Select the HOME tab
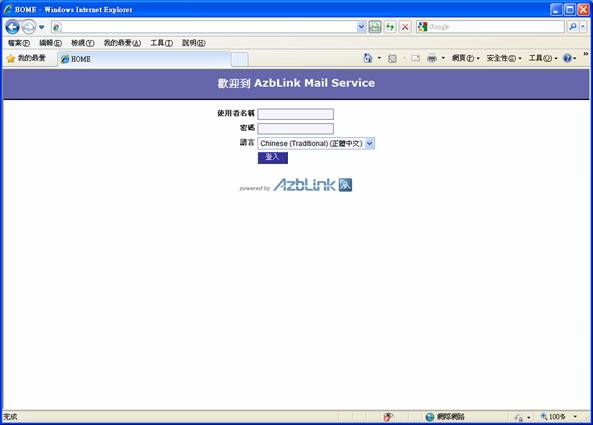 coord(144,59)
